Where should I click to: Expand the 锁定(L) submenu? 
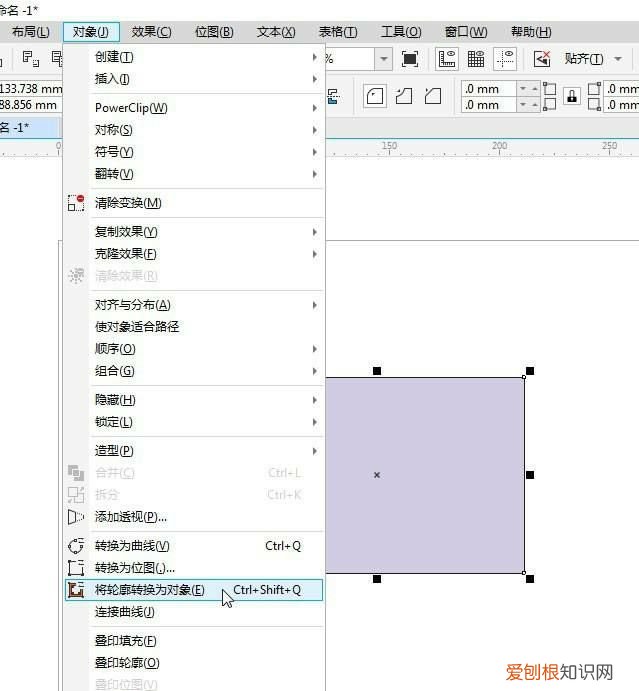194,422
